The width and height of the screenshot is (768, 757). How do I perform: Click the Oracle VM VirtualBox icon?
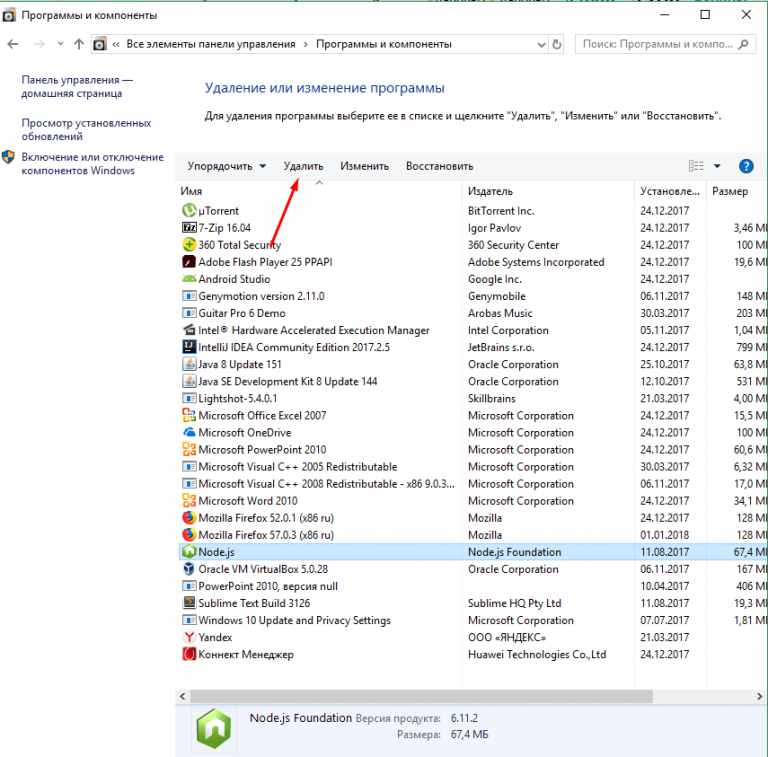tap(189, 569)
